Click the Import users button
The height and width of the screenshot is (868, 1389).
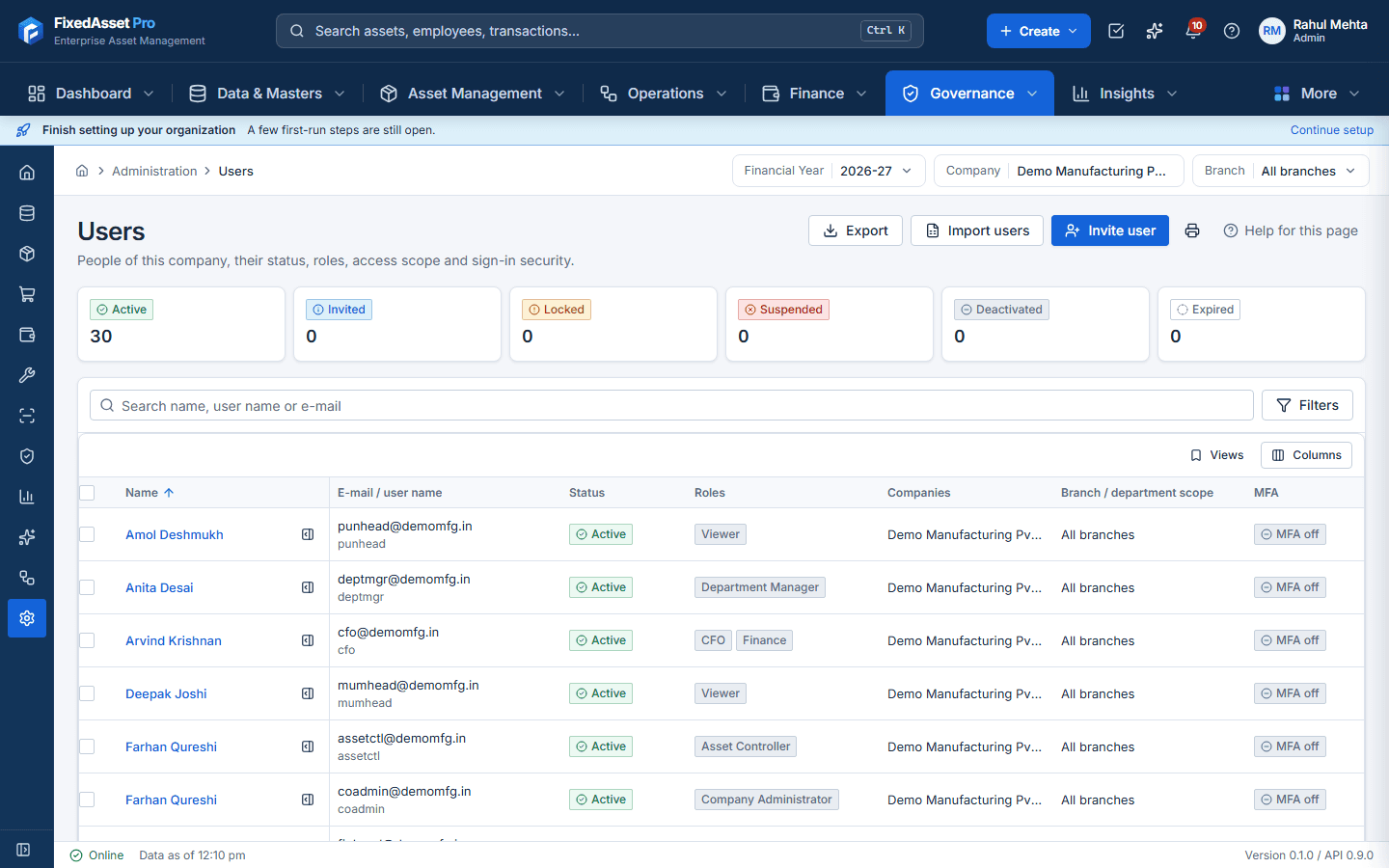pyautogui.click(x=977, y=231)
